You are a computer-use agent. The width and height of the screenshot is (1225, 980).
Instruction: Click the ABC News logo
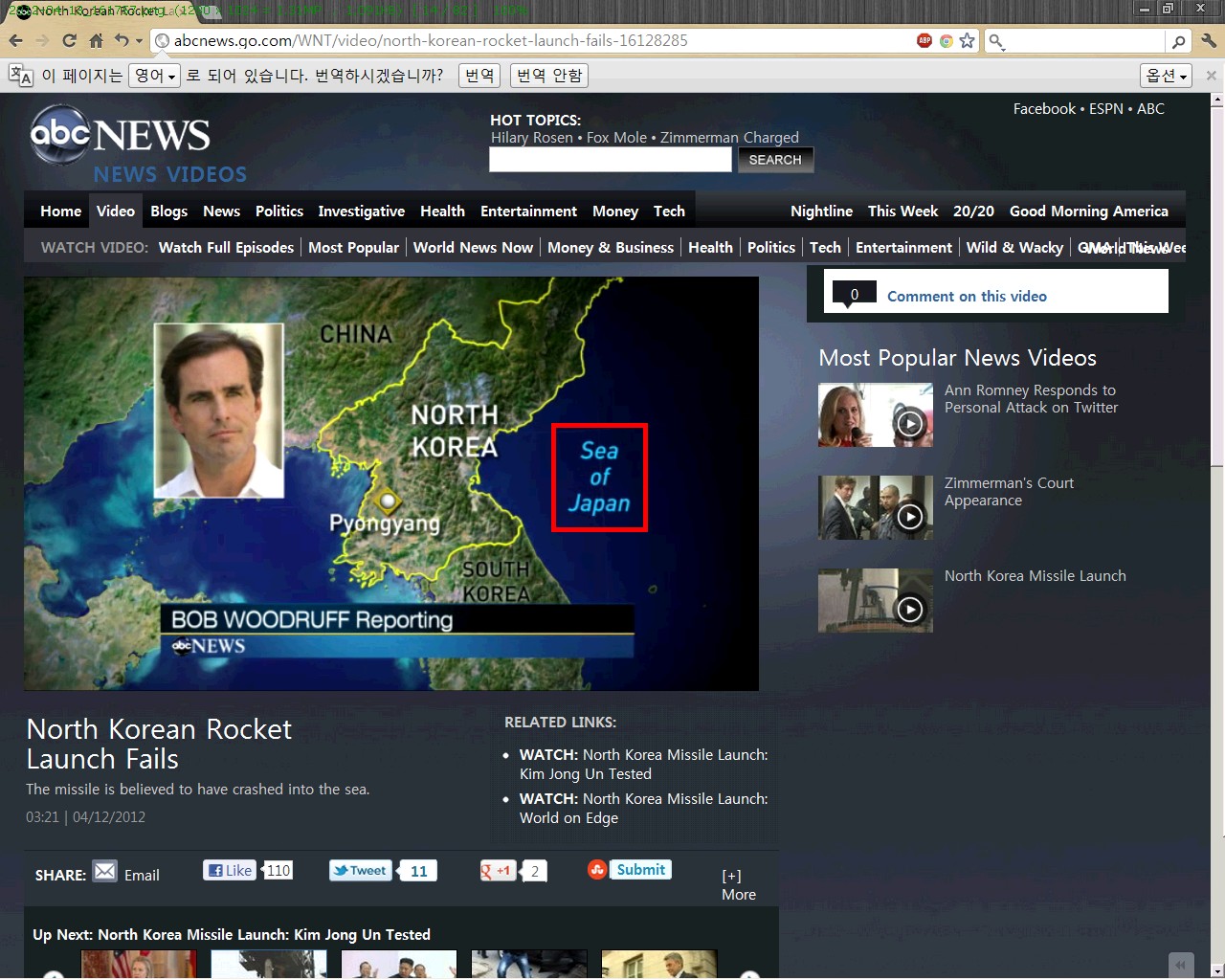click(120, 134)
